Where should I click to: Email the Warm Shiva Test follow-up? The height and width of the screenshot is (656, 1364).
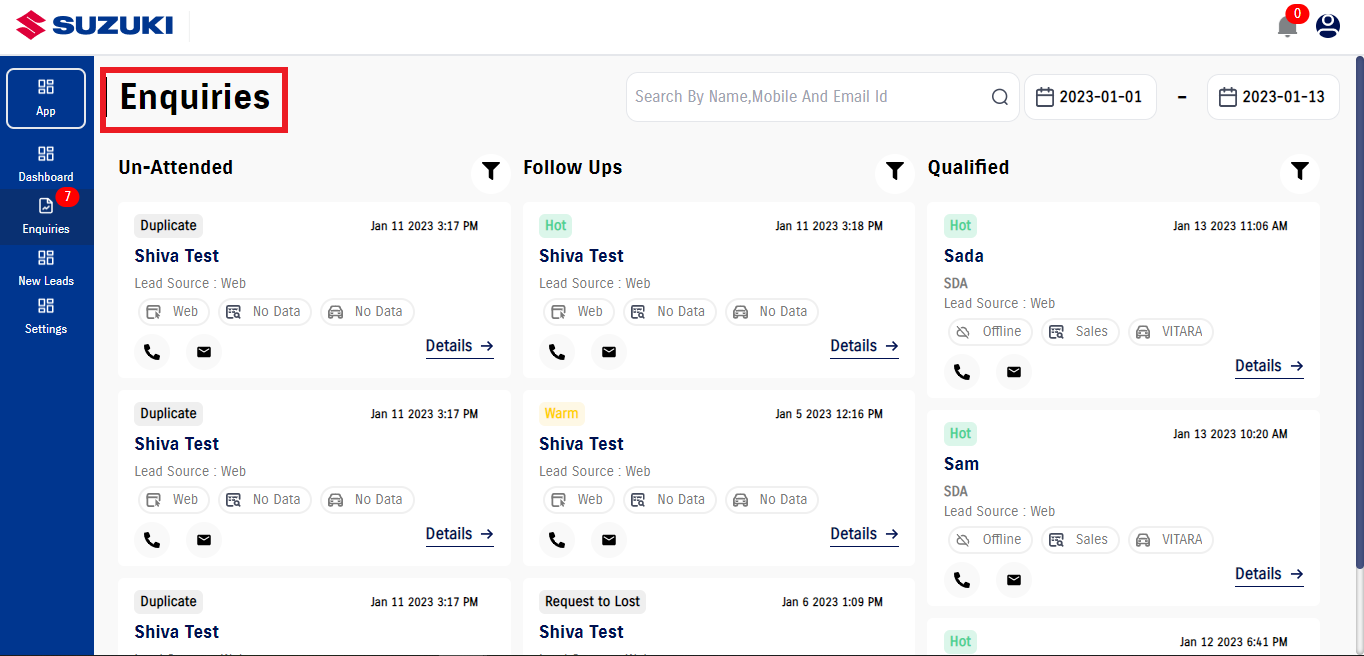pos(609,540)
